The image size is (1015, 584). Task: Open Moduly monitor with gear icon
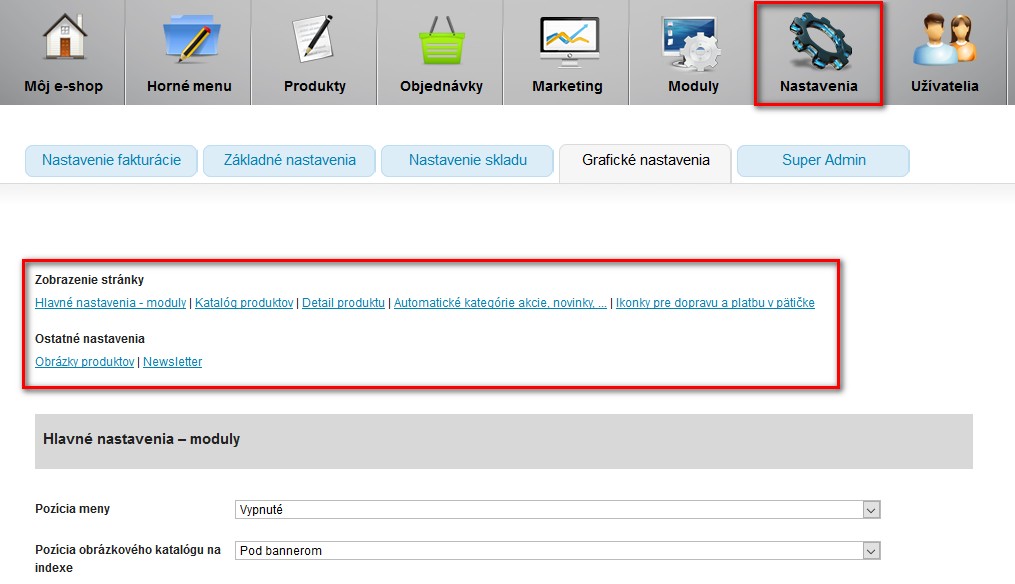[x=693, y=40]
